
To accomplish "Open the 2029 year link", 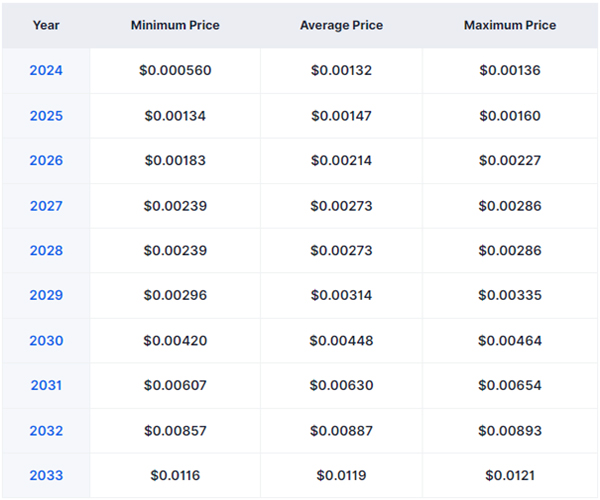I will 46,295.
